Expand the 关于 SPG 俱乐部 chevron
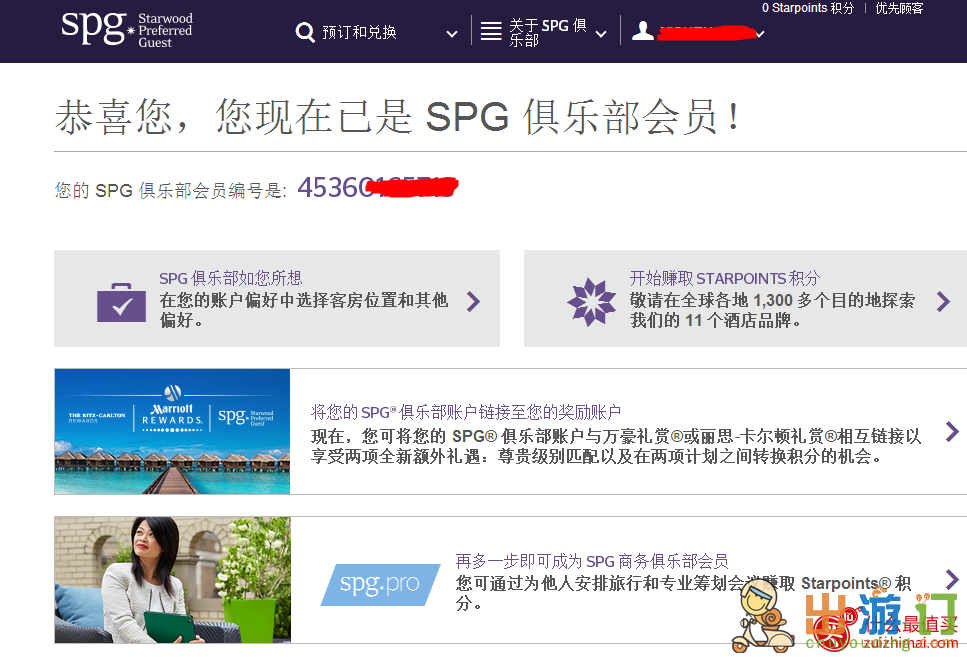Image resolution: width=967 pixels, height=657 pixels. 601,34
